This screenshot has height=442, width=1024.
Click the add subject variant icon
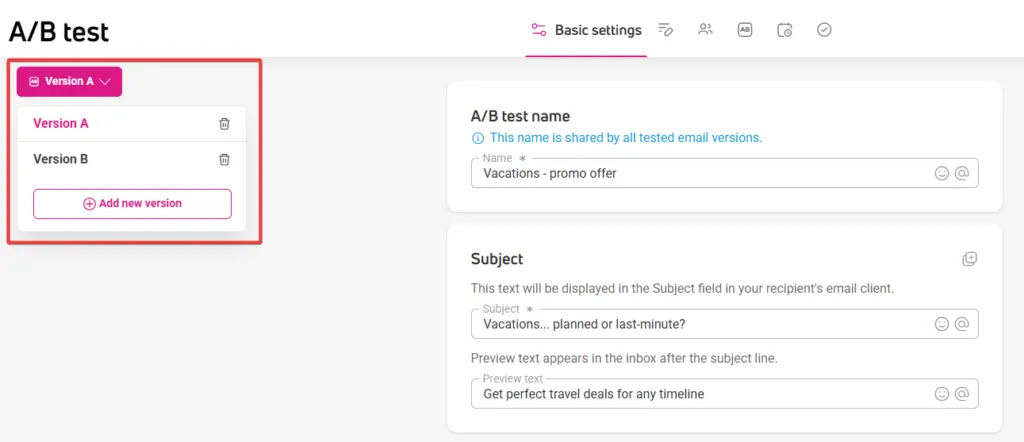point(970,259)
